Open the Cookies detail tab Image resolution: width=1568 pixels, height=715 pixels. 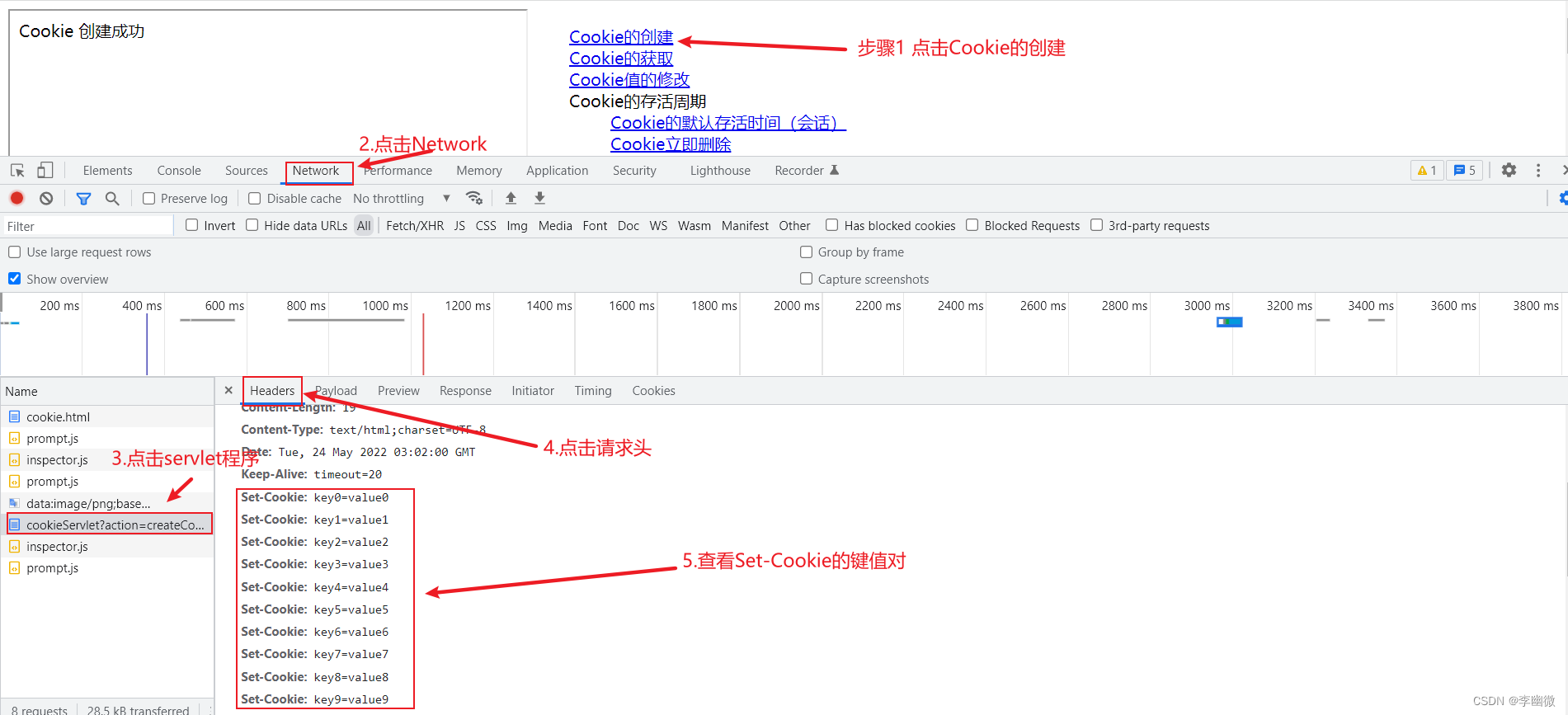653,391
